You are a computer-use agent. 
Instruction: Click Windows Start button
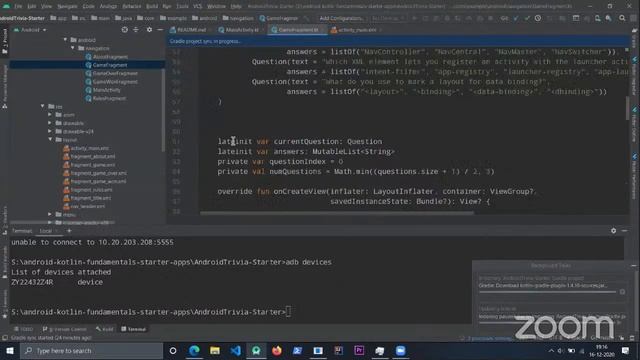coord(10,351)
